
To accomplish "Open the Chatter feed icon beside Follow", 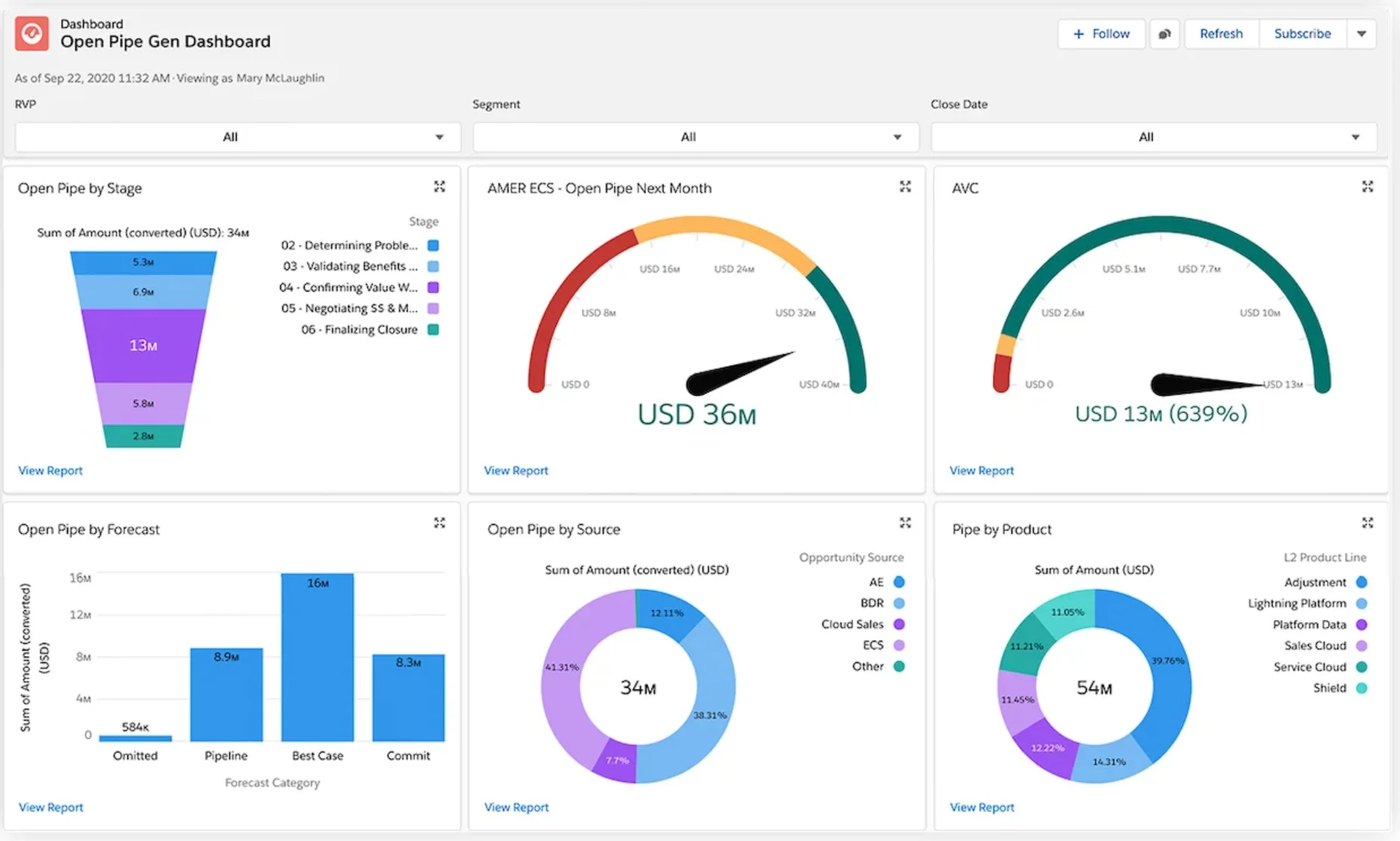I will pos(1165,33).
